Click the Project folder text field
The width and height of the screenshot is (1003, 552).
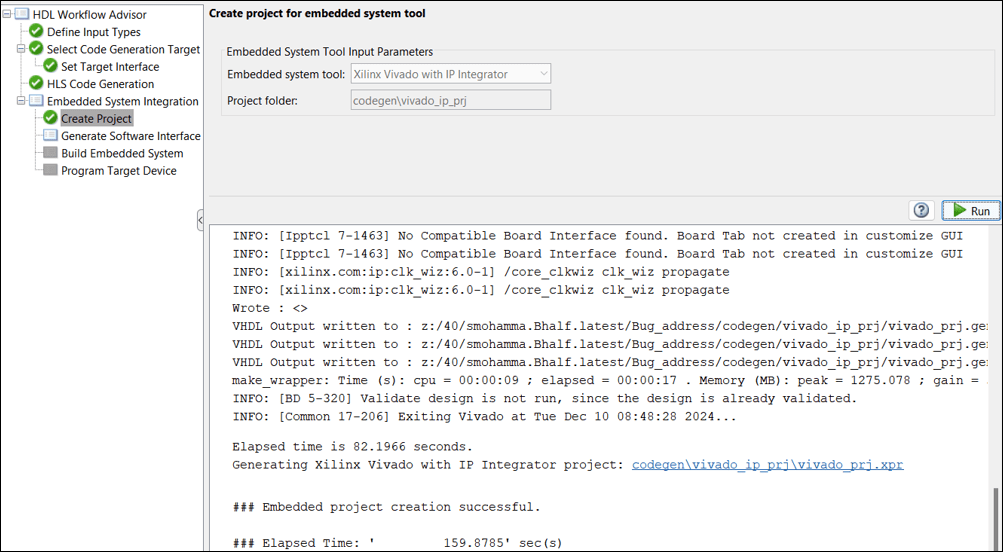(x=450, y=100)
